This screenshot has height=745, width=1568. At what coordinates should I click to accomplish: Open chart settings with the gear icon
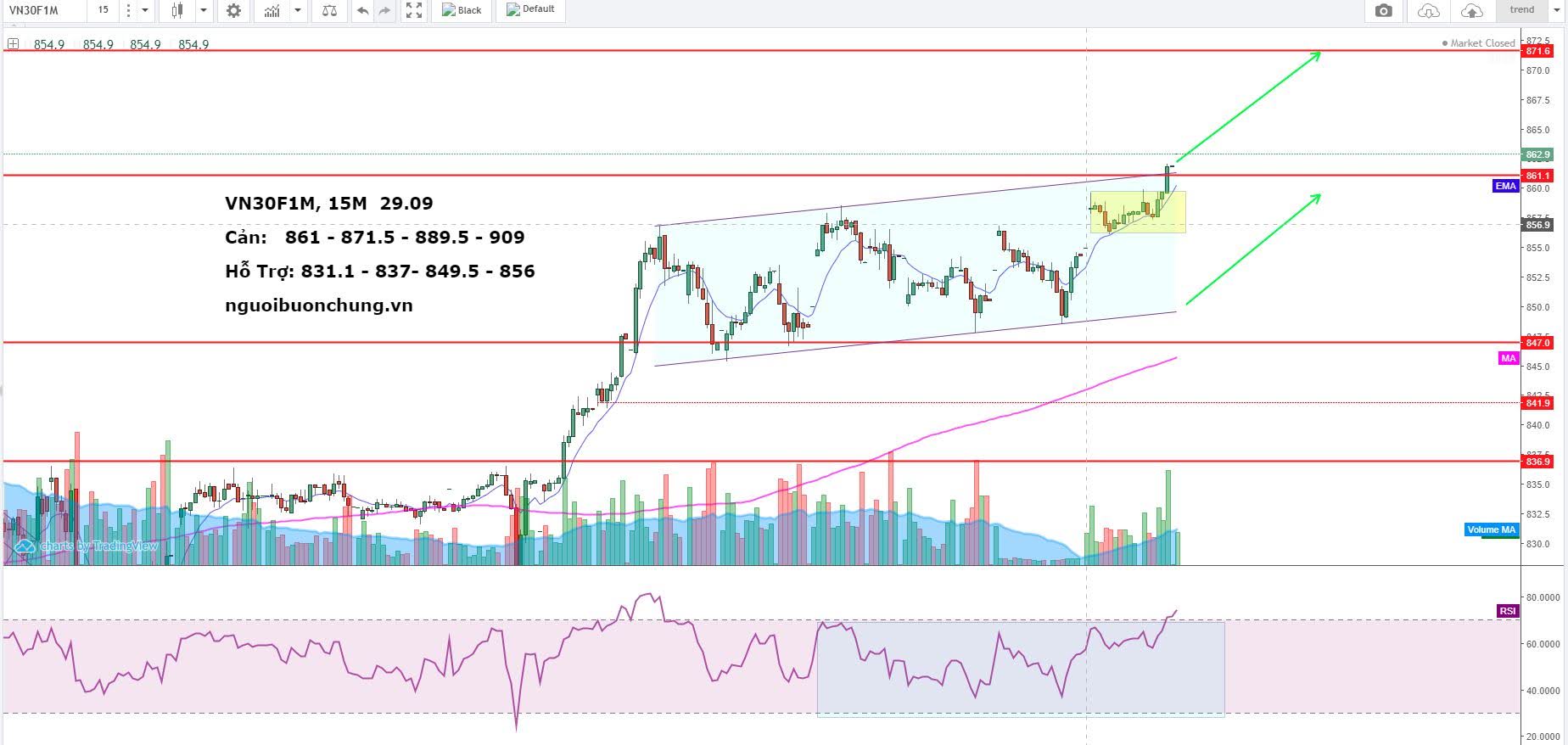pos(233,10)
